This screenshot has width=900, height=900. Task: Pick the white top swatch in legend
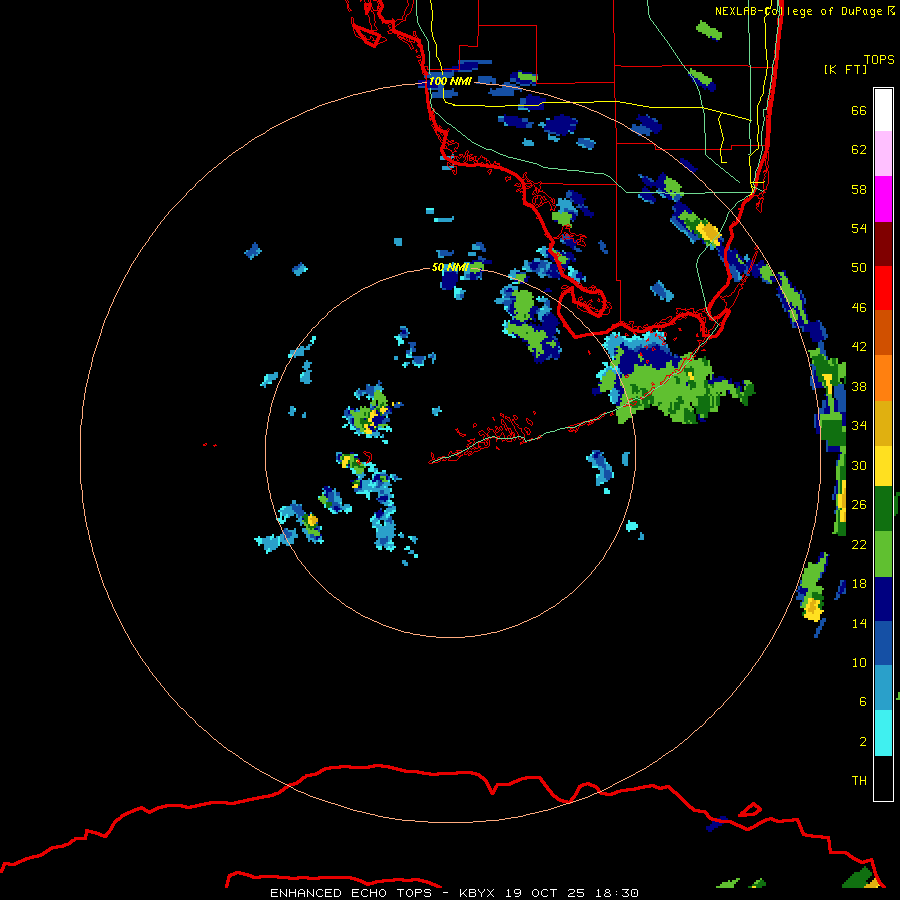(x=883, y=110)
